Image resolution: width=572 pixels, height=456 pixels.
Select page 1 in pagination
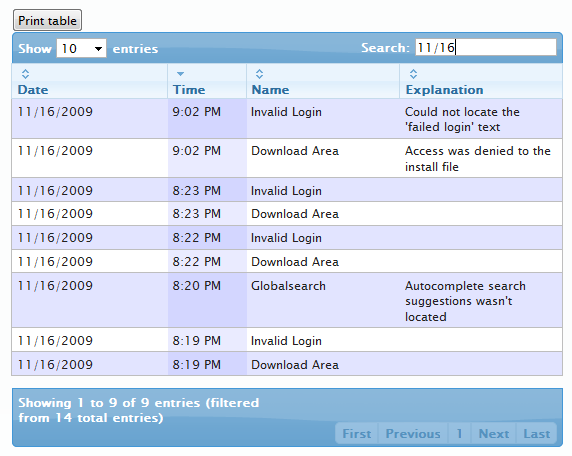point(460,433)
